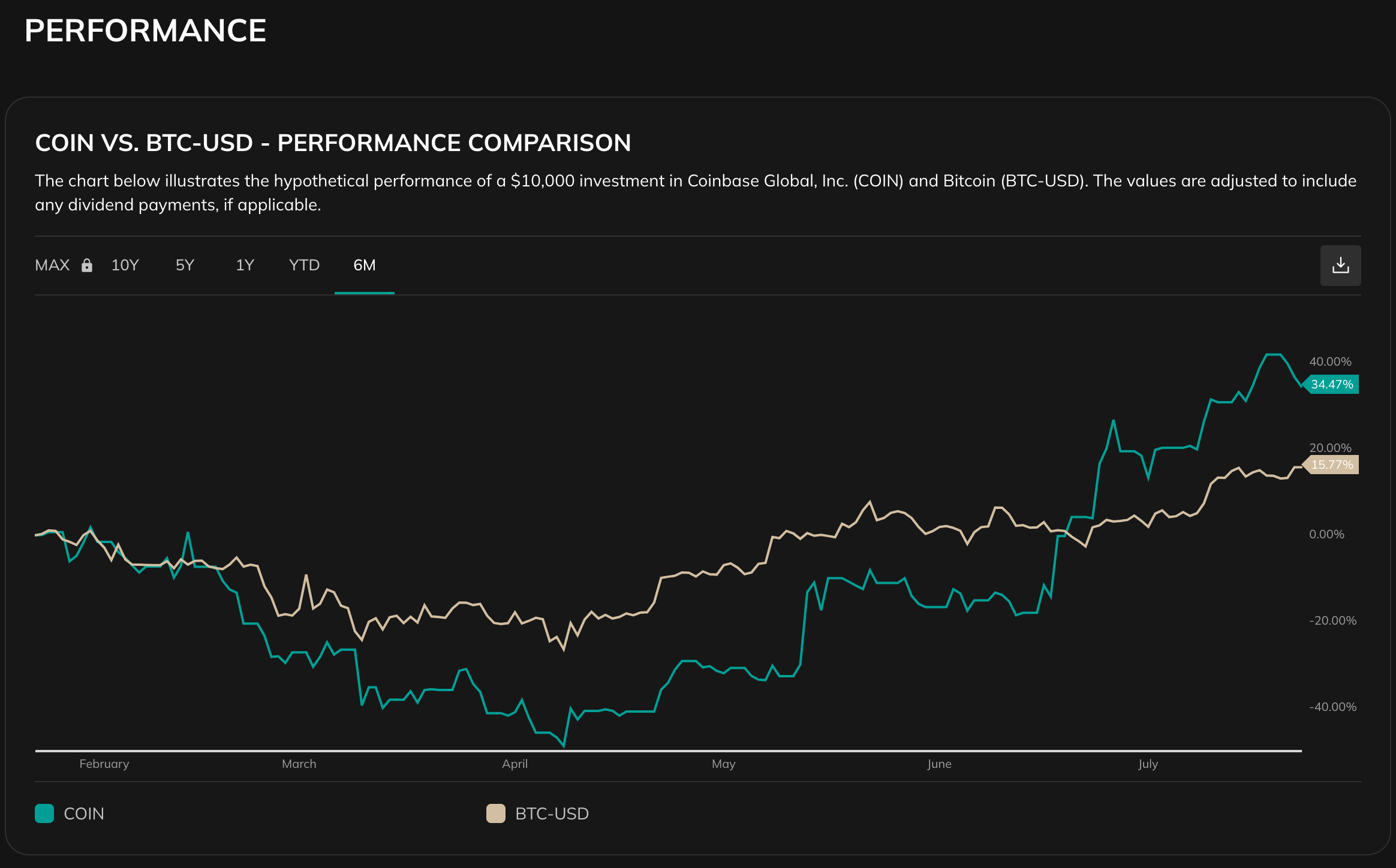Select the 6M time range tab
1396x868 pixels.
pos(364,266)
